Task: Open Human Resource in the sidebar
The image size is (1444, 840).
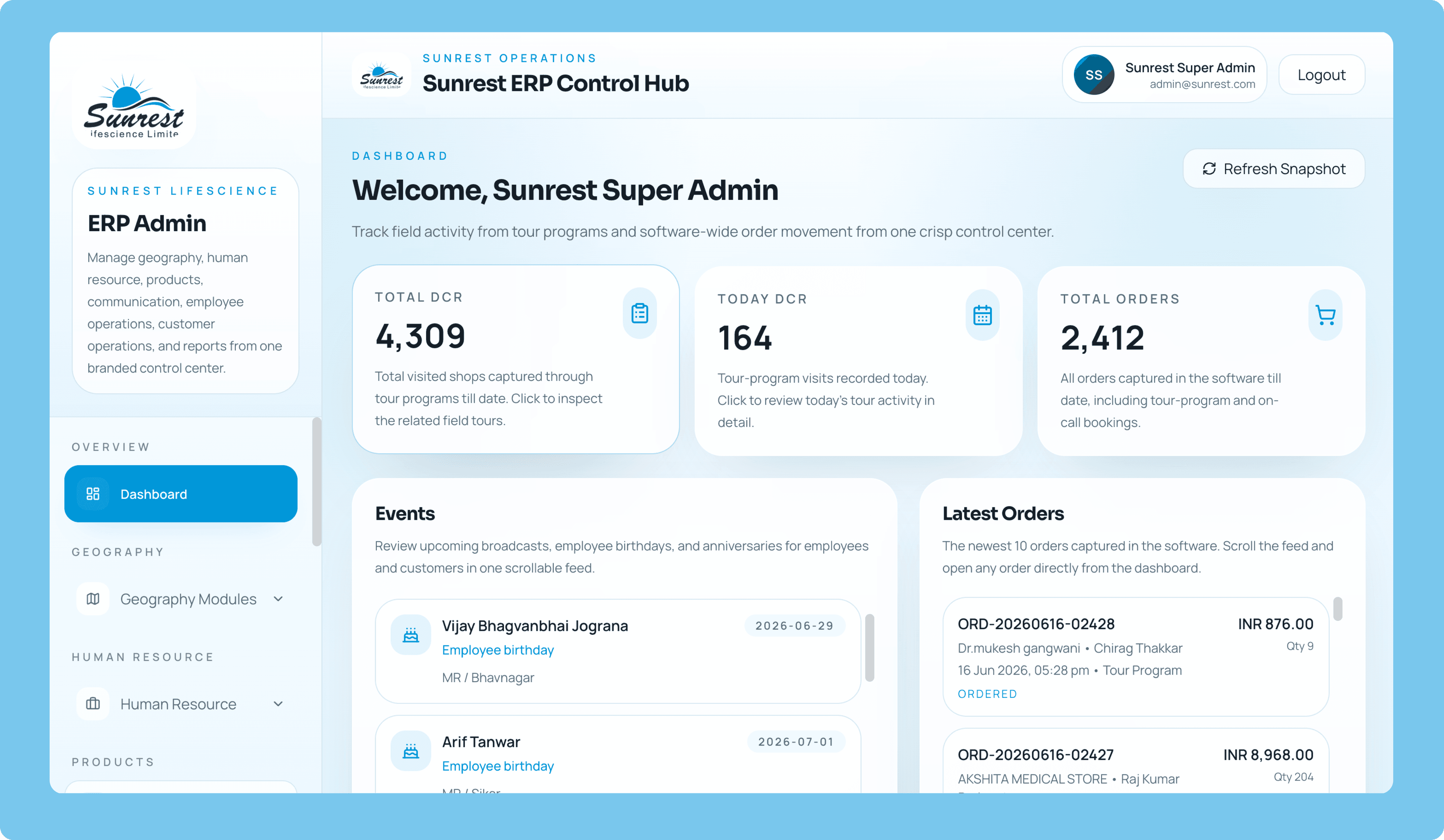Action: click(x=180, y=704)
